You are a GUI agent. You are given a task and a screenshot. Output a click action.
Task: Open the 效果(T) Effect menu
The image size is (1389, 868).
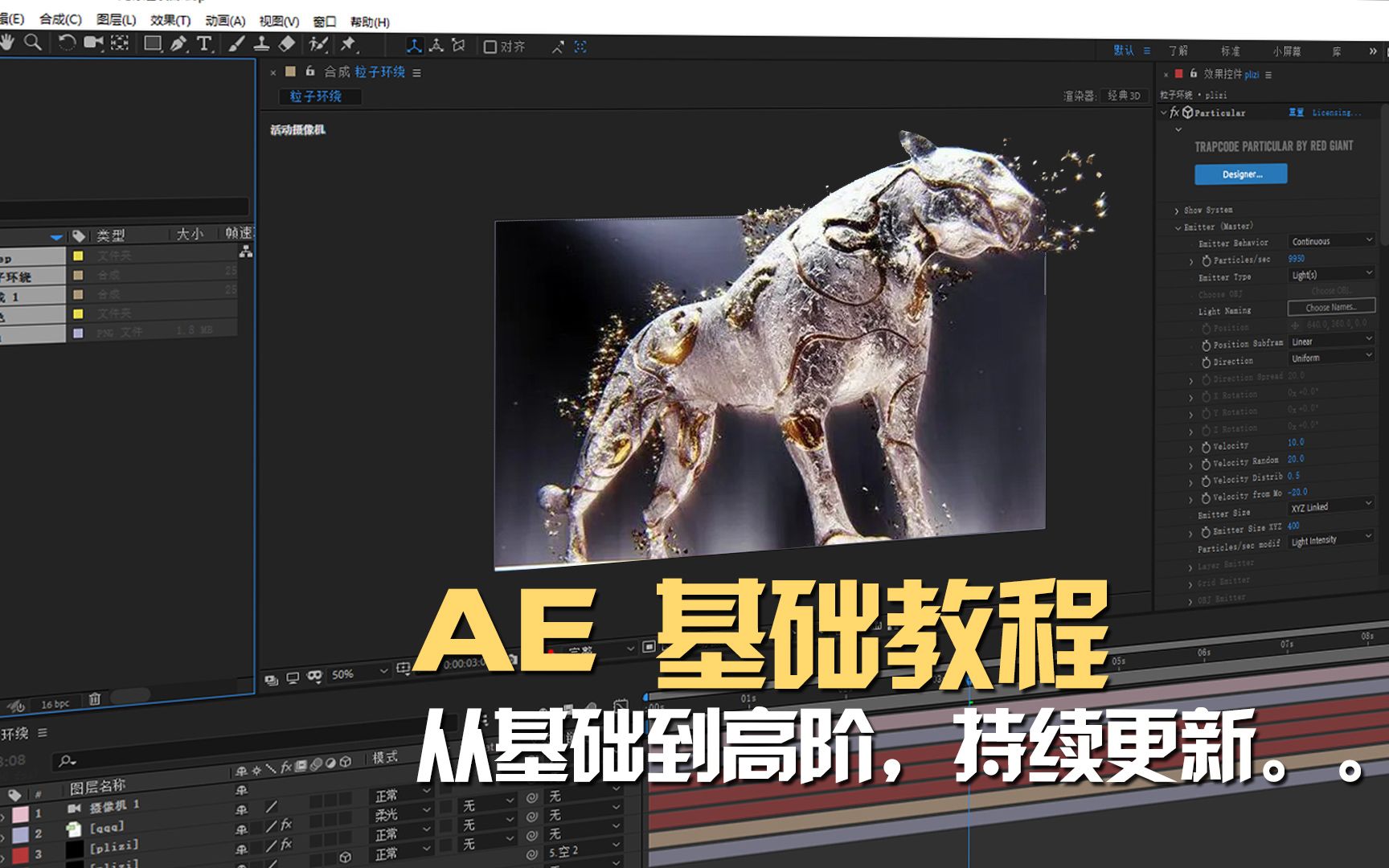170,20
